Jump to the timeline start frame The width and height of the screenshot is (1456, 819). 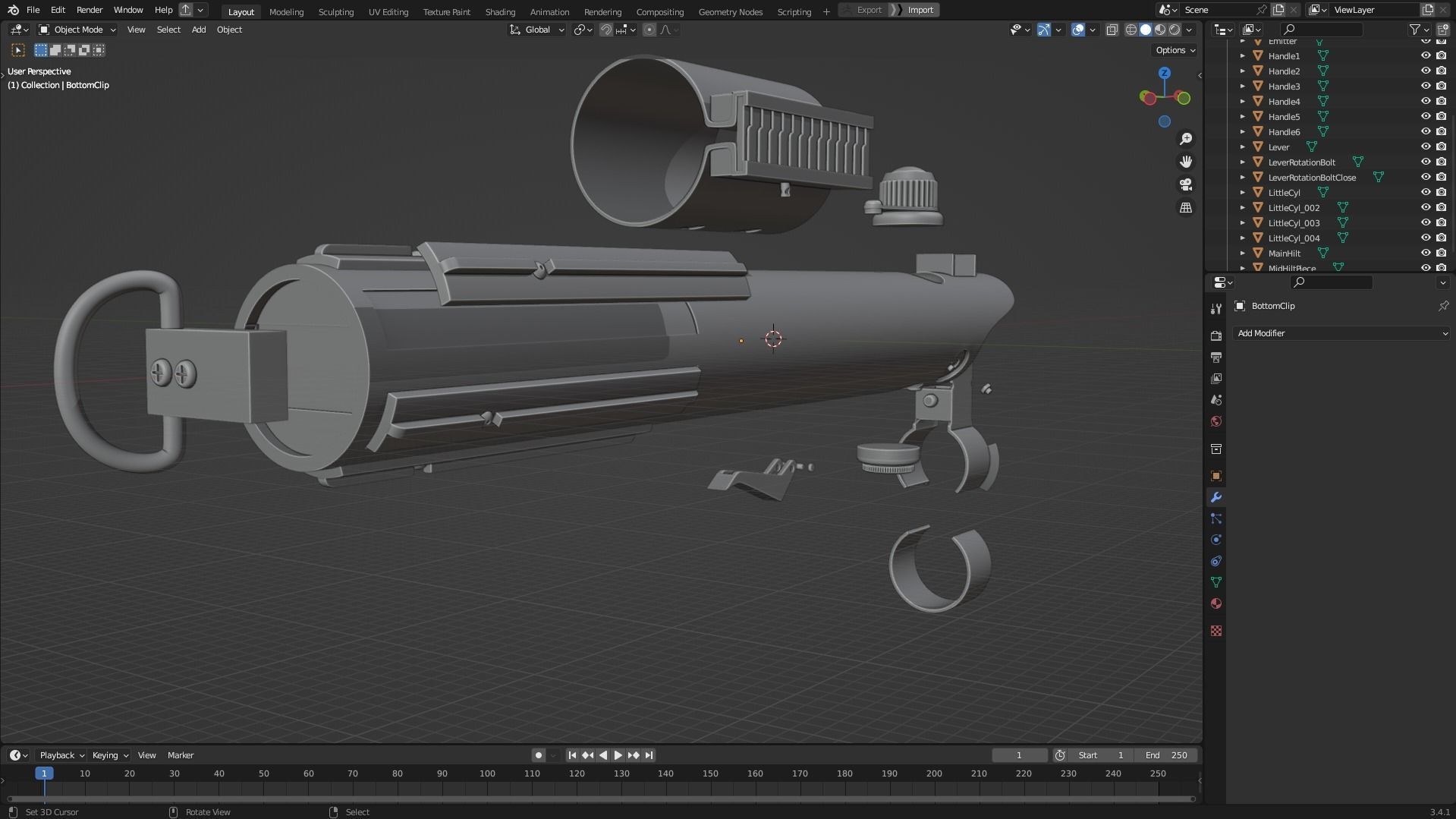(572, 755)
